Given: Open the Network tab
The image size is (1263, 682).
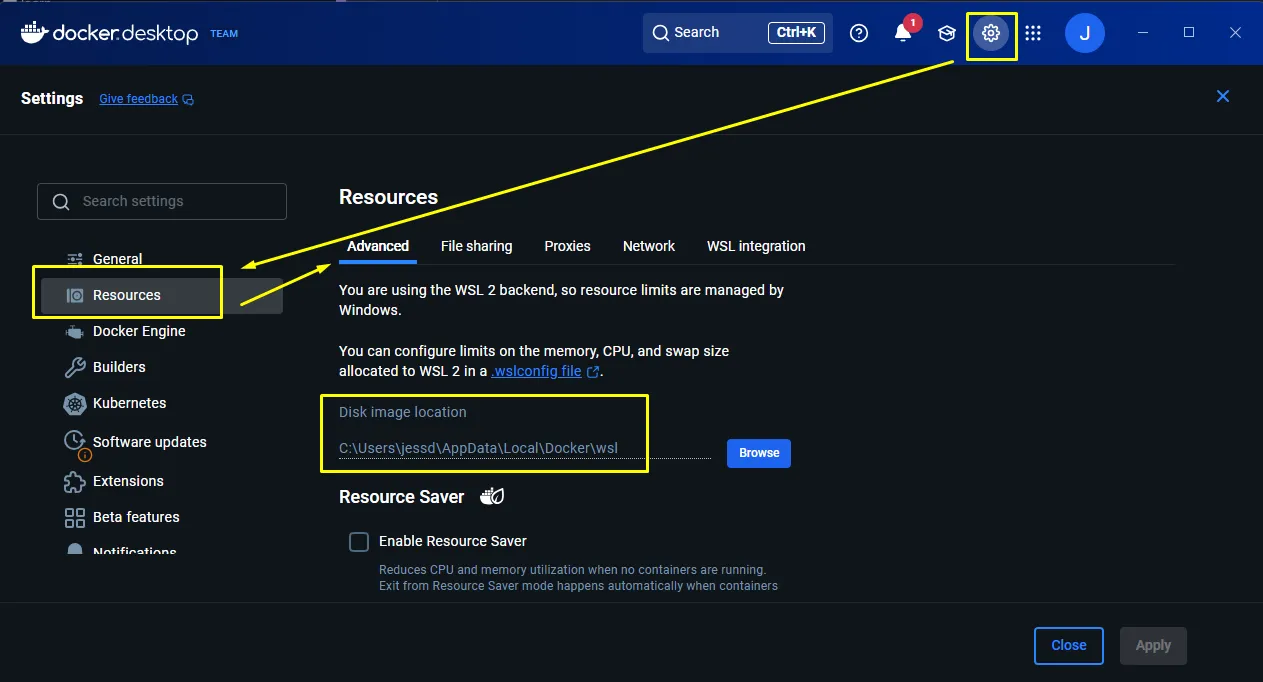Looking at the screenshot, I should pos(648,246).
